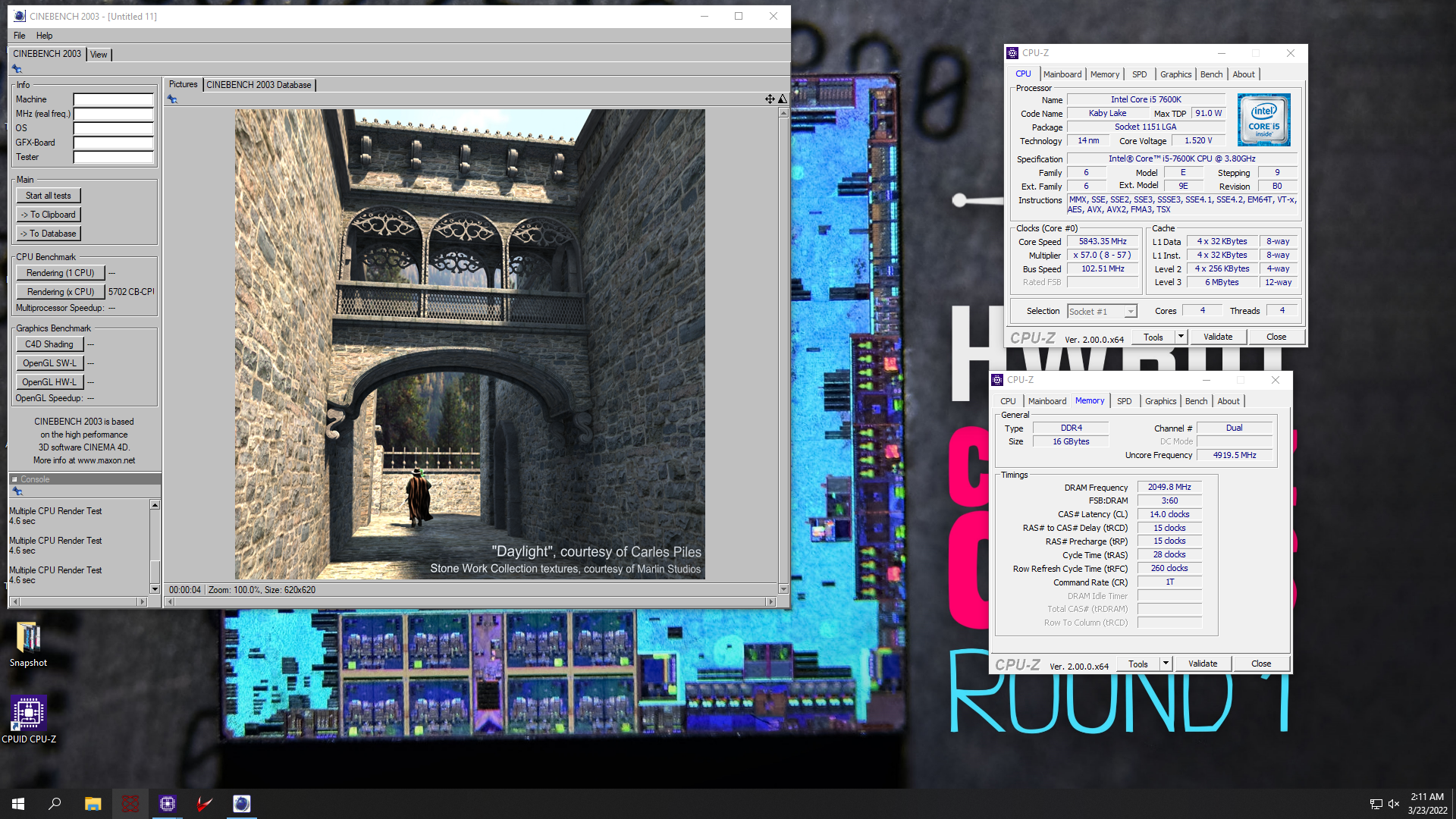1456x819 pixels.
Task: Click the pin icon in Console panel
Action: [x=17, y=491]
